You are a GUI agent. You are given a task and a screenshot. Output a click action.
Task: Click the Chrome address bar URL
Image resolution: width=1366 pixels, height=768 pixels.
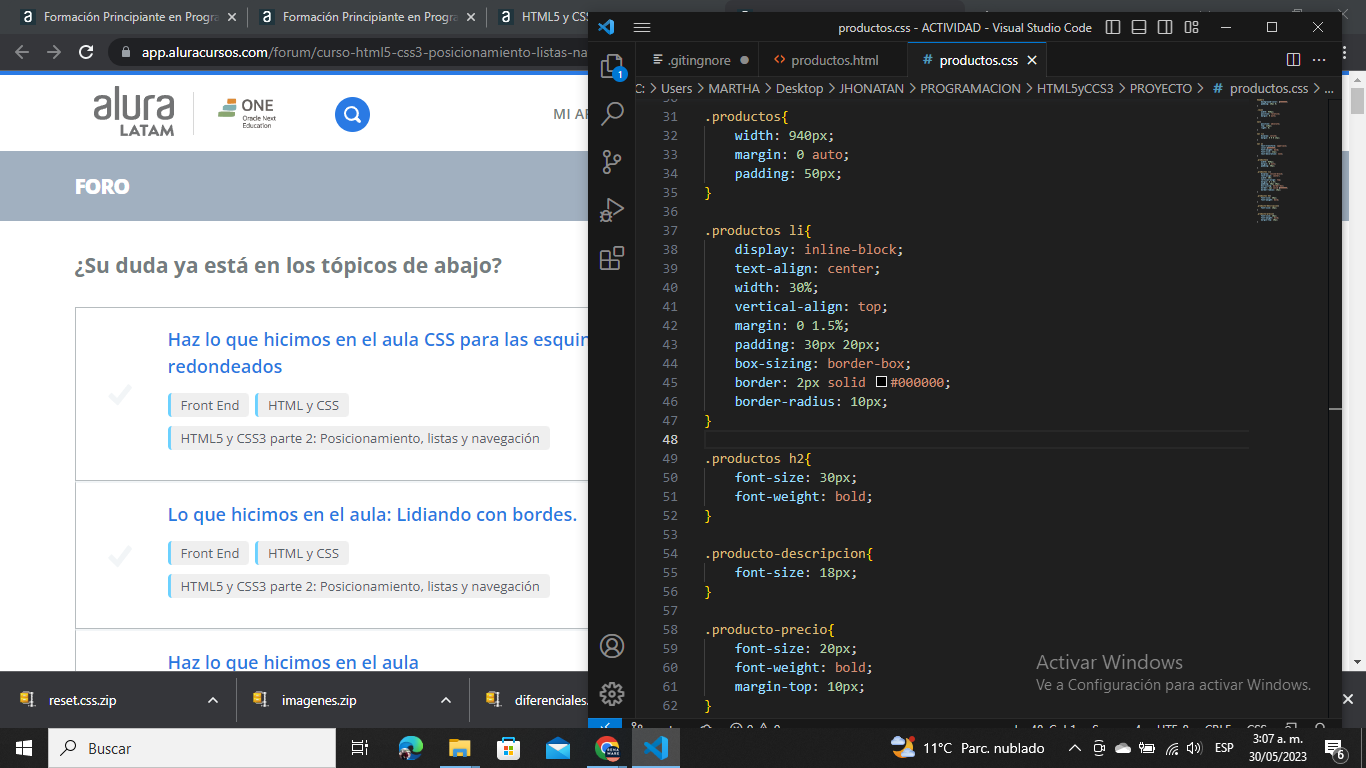pyautogui.click(x=364, y=52)
